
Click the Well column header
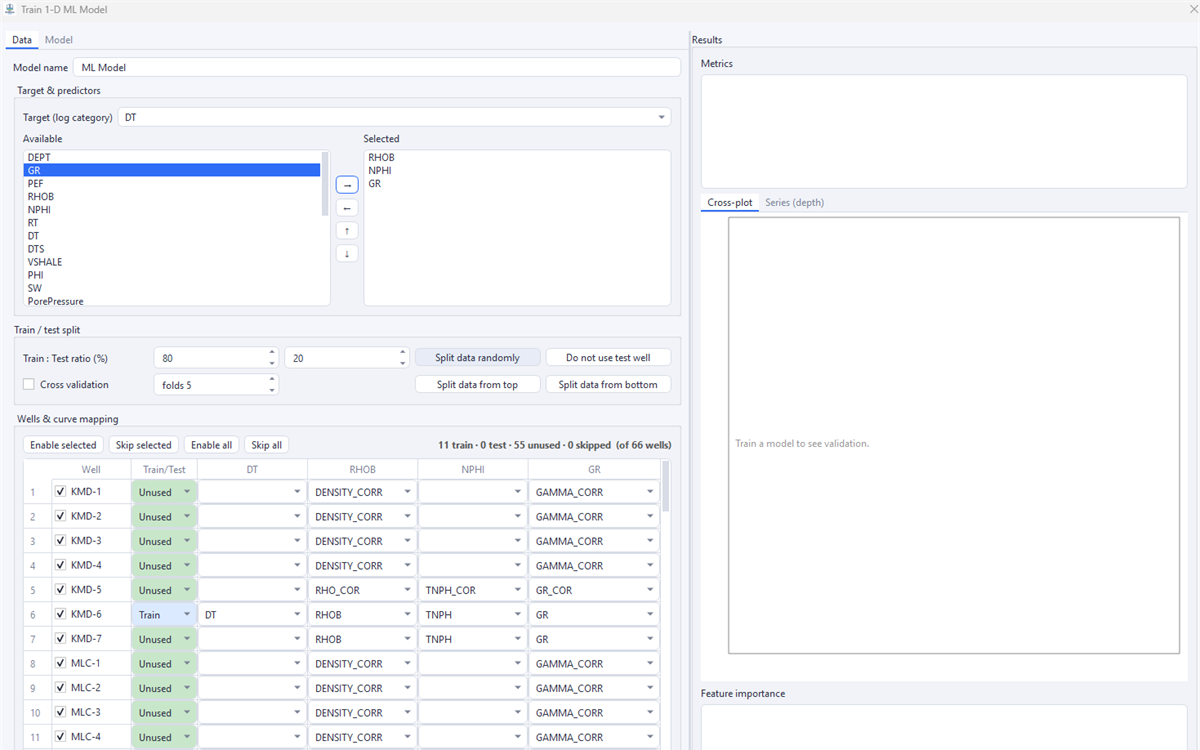click(x=91, y=469)
